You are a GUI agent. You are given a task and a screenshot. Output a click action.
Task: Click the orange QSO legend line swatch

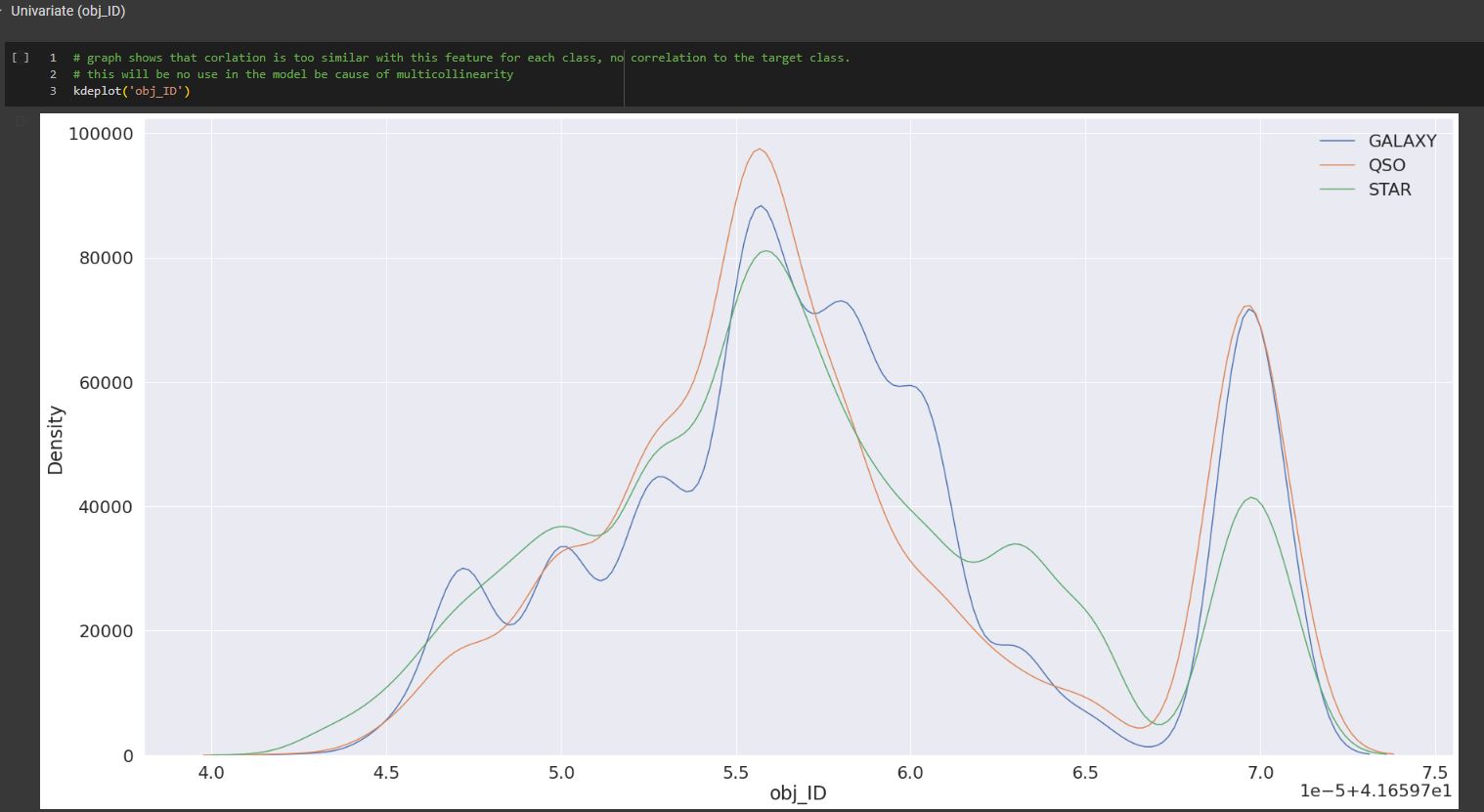click(x=1337, y=165)
